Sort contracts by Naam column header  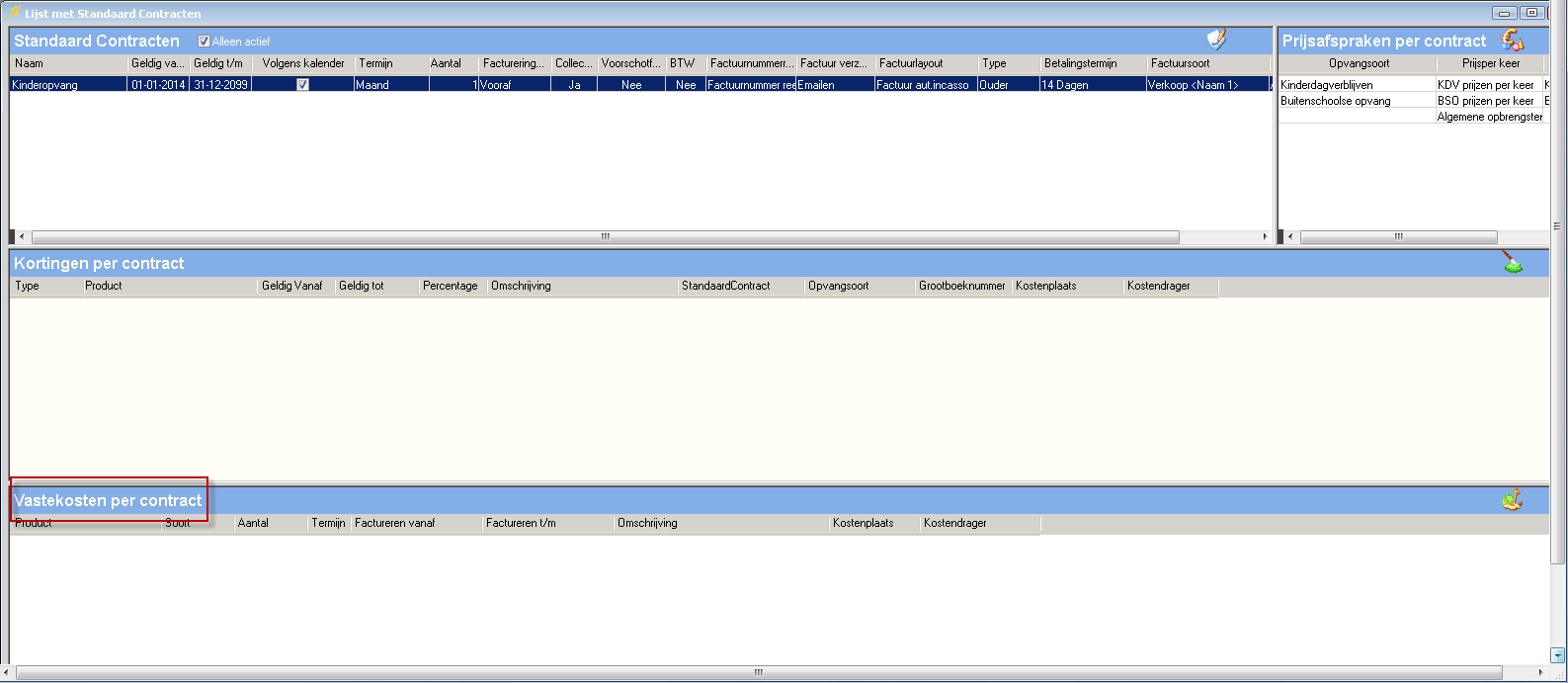[x=67, y=63]
